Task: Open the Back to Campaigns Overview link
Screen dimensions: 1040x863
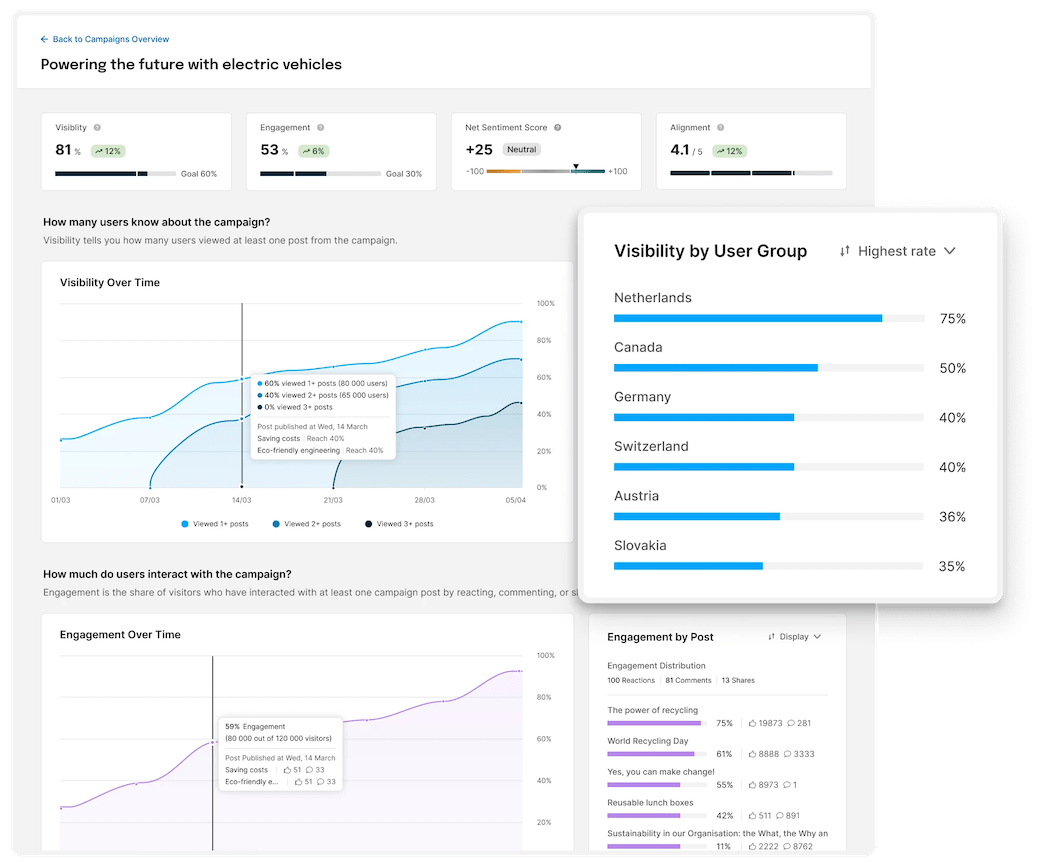Action: pos(105,38)
